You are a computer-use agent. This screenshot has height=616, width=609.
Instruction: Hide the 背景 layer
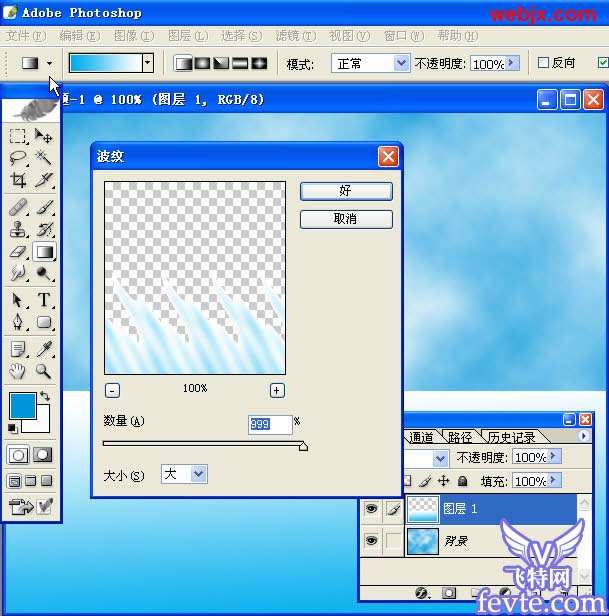tap(371, 541)
